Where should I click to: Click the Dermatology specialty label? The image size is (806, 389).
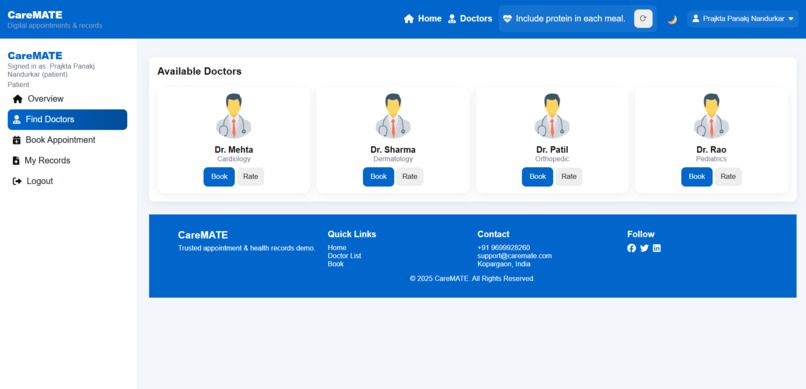tap(393, 159)
